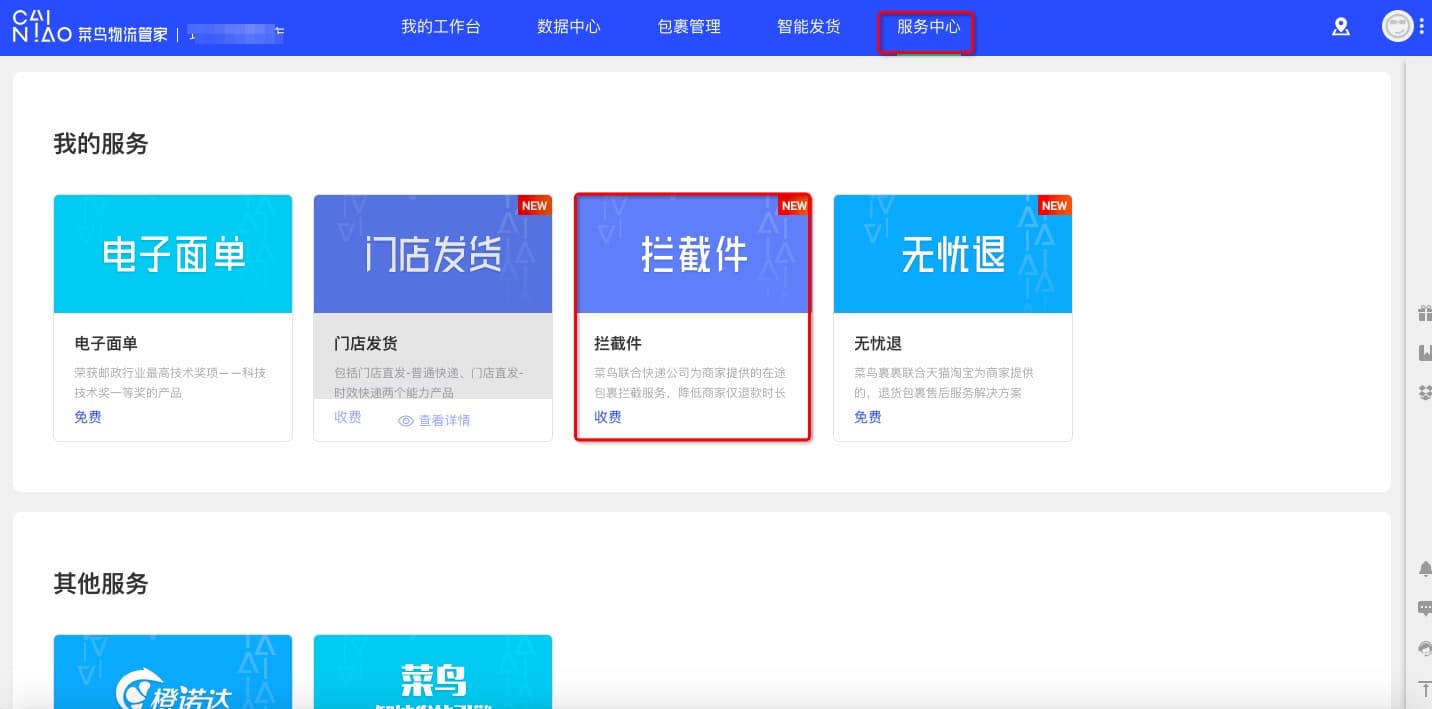Click the back-to-top arrow icon
The height and width of the screenshot is (709, 1432).
pyautogui.click(x=1425, y=688)
